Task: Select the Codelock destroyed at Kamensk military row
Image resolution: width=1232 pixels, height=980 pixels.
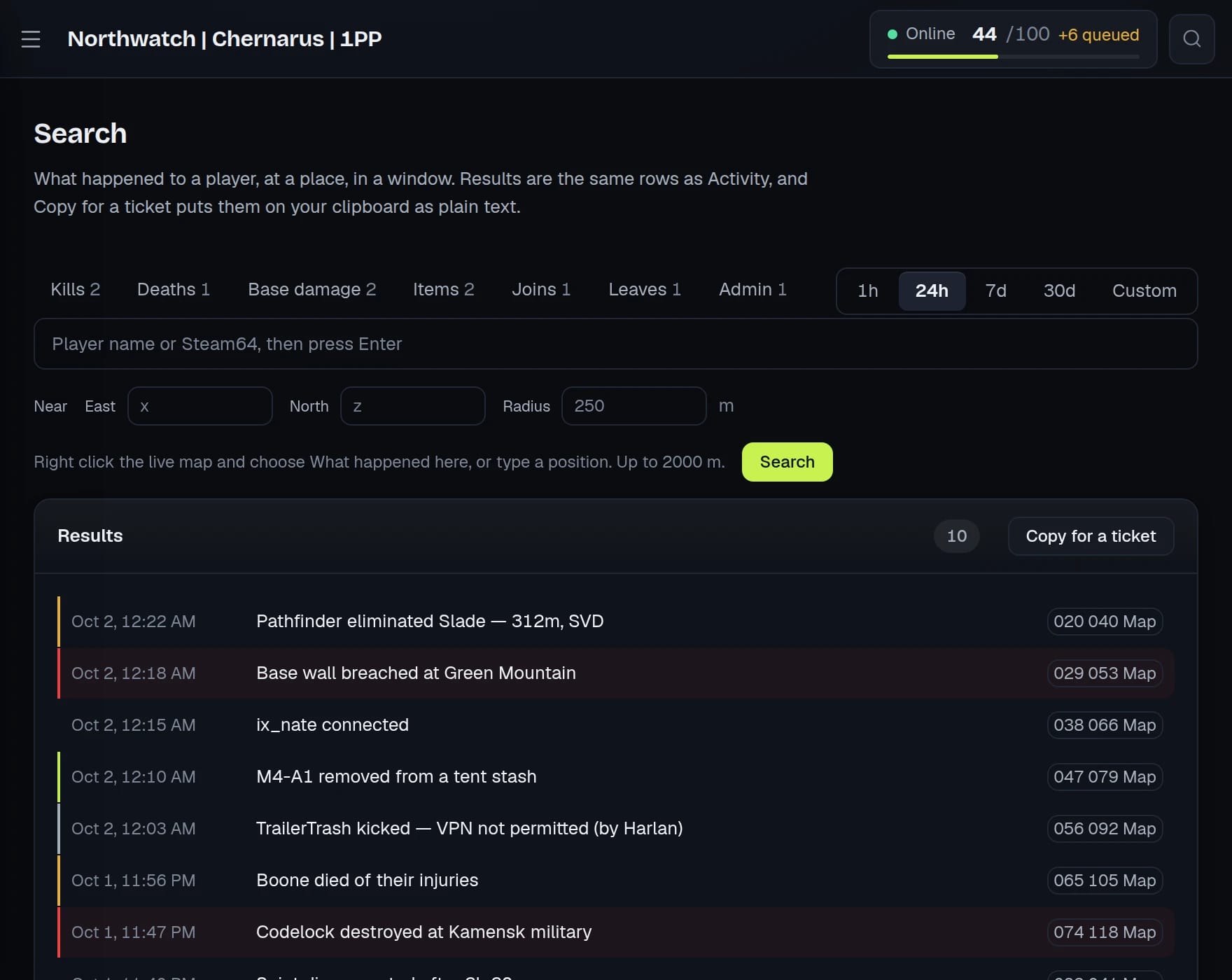Action: click(x=616, y=932)
